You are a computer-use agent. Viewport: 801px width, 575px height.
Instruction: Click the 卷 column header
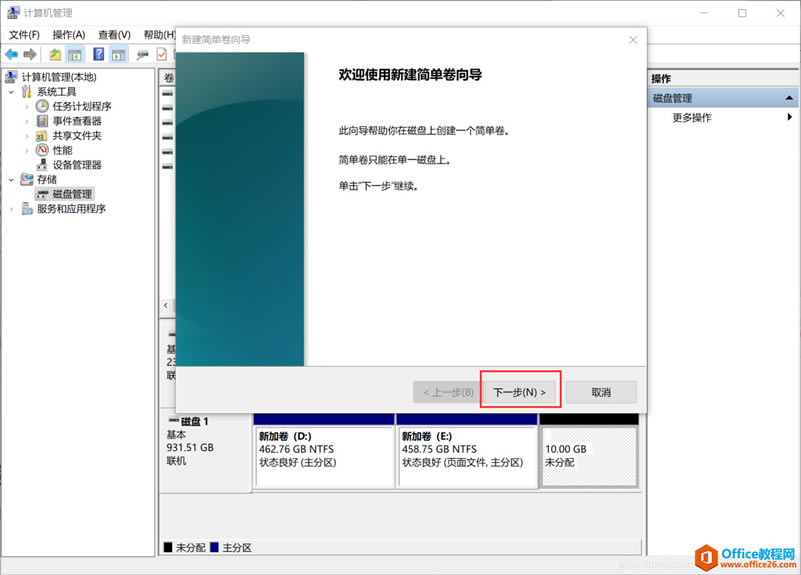tap(169, 78)
